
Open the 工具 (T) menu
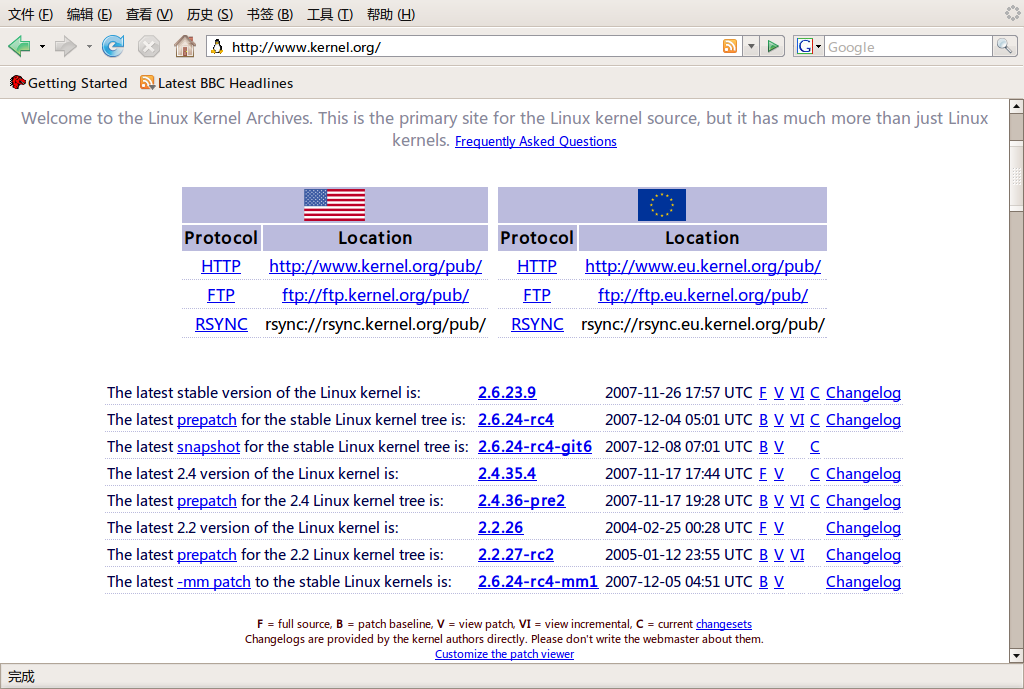tap(330, 14)
